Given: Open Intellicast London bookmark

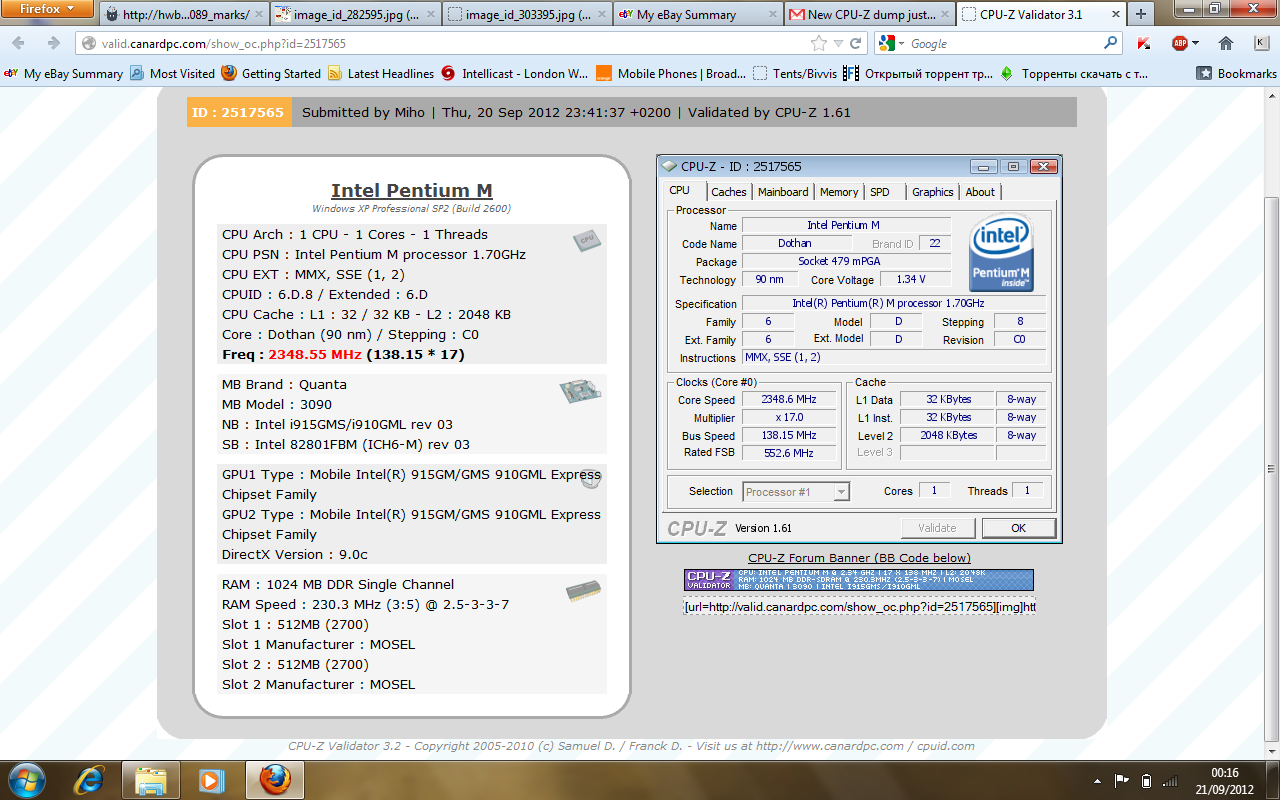Looking at the screenshot, I should click(x=515, y=73).
